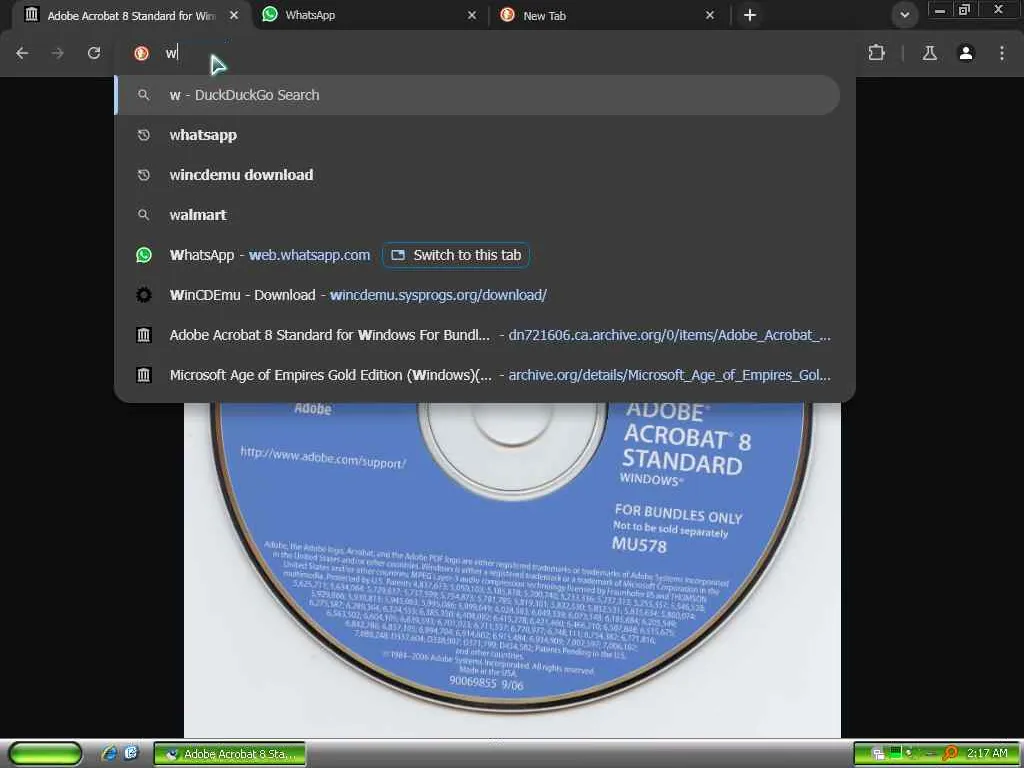Close the WhatsApp tab
Image resolution: width=1024 pixels, height=768 pixels.
point(472,15)
